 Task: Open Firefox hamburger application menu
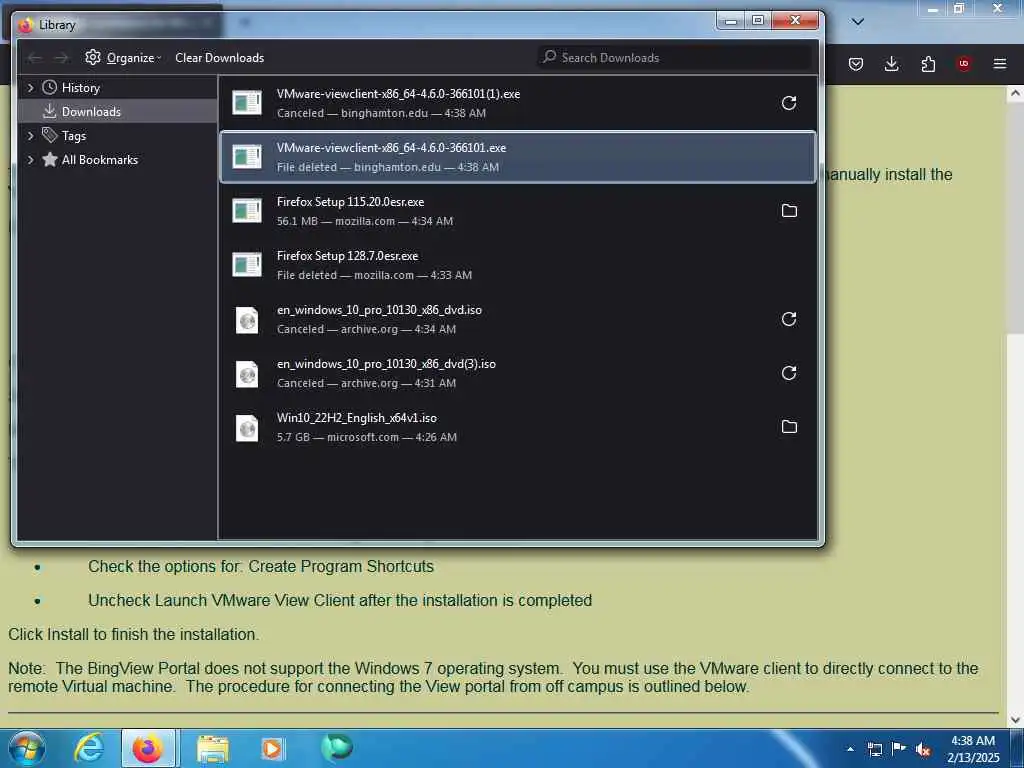click(x=1000, y=64)
